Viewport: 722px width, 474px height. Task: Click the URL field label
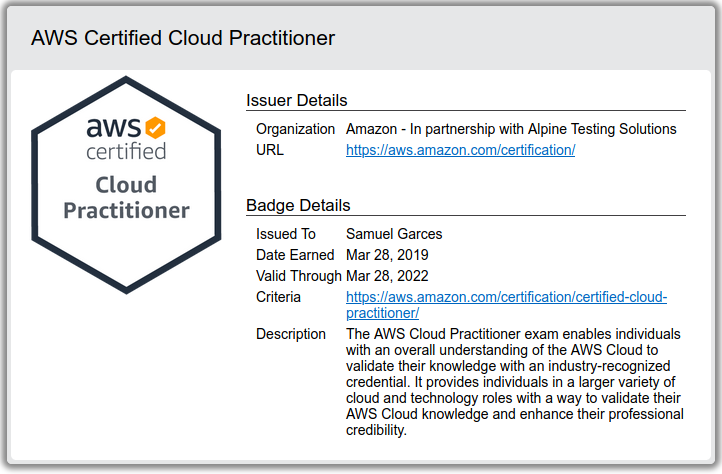pyautogui.click(x=270, y=150)
